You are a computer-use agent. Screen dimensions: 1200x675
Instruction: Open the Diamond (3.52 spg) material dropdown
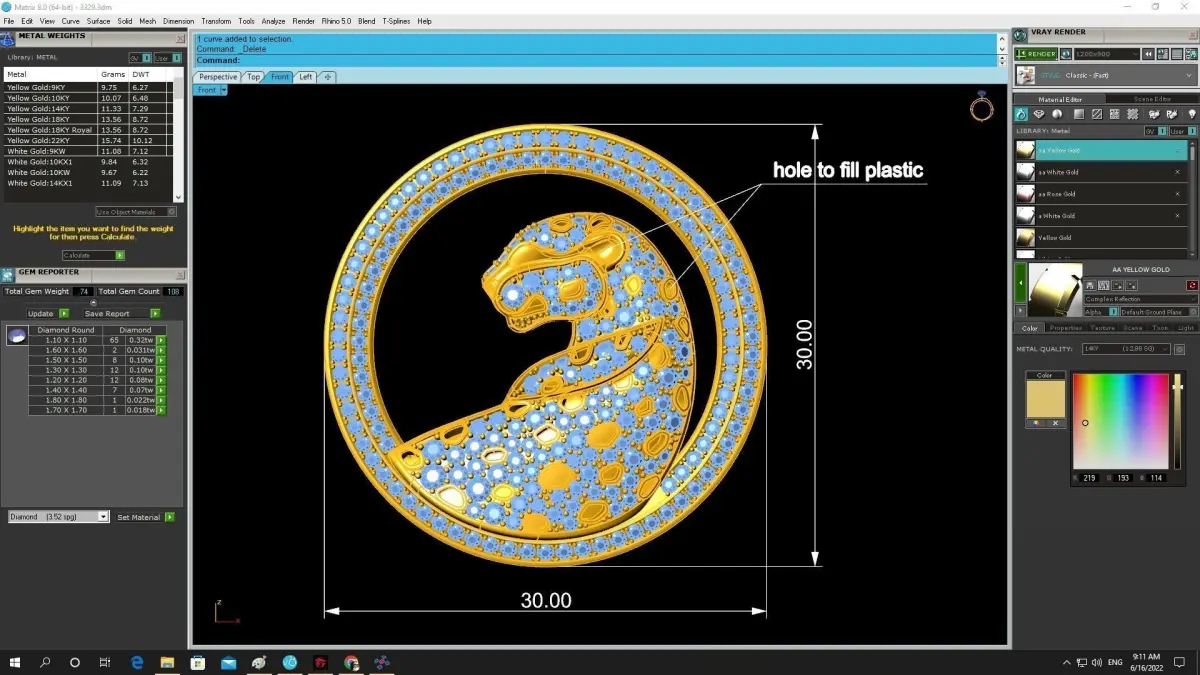coord(59,517)
